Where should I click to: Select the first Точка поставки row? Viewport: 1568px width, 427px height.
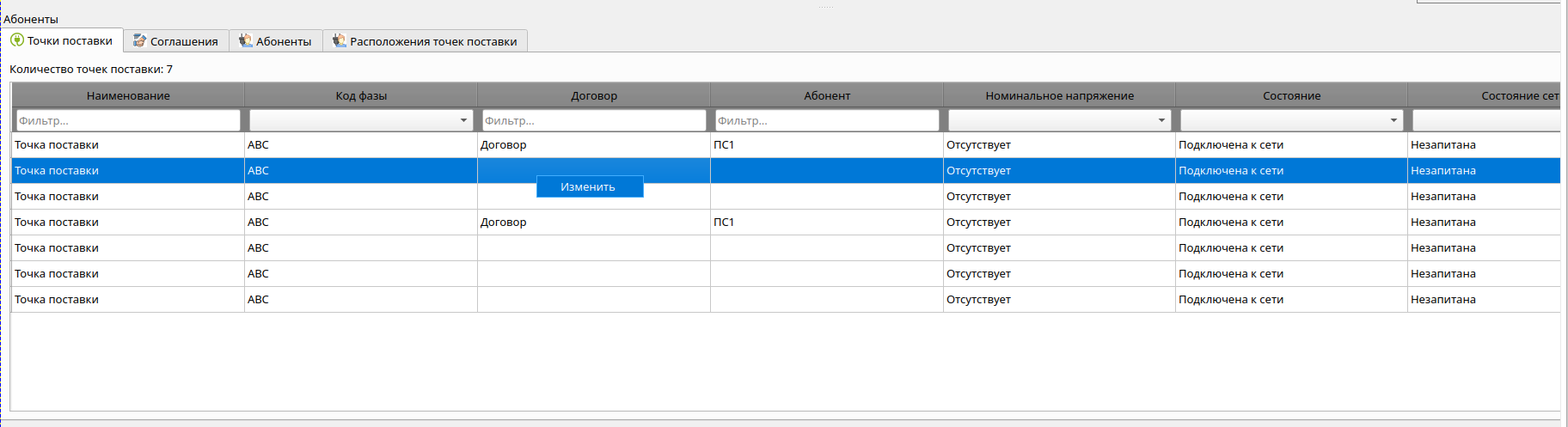click(x=57, y=145)
